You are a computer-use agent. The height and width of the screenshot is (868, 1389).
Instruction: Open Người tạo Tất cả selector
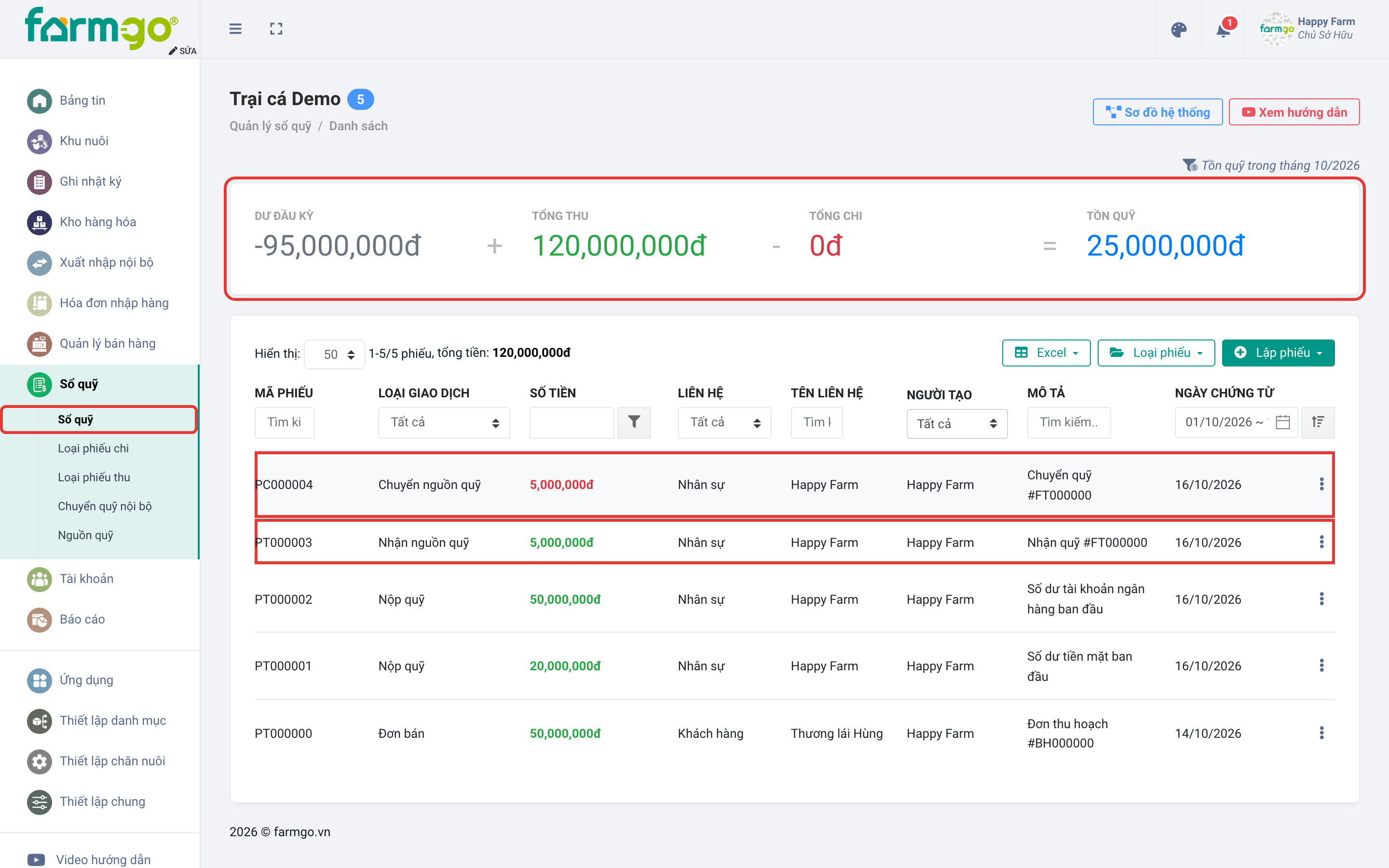click(957, 424)
